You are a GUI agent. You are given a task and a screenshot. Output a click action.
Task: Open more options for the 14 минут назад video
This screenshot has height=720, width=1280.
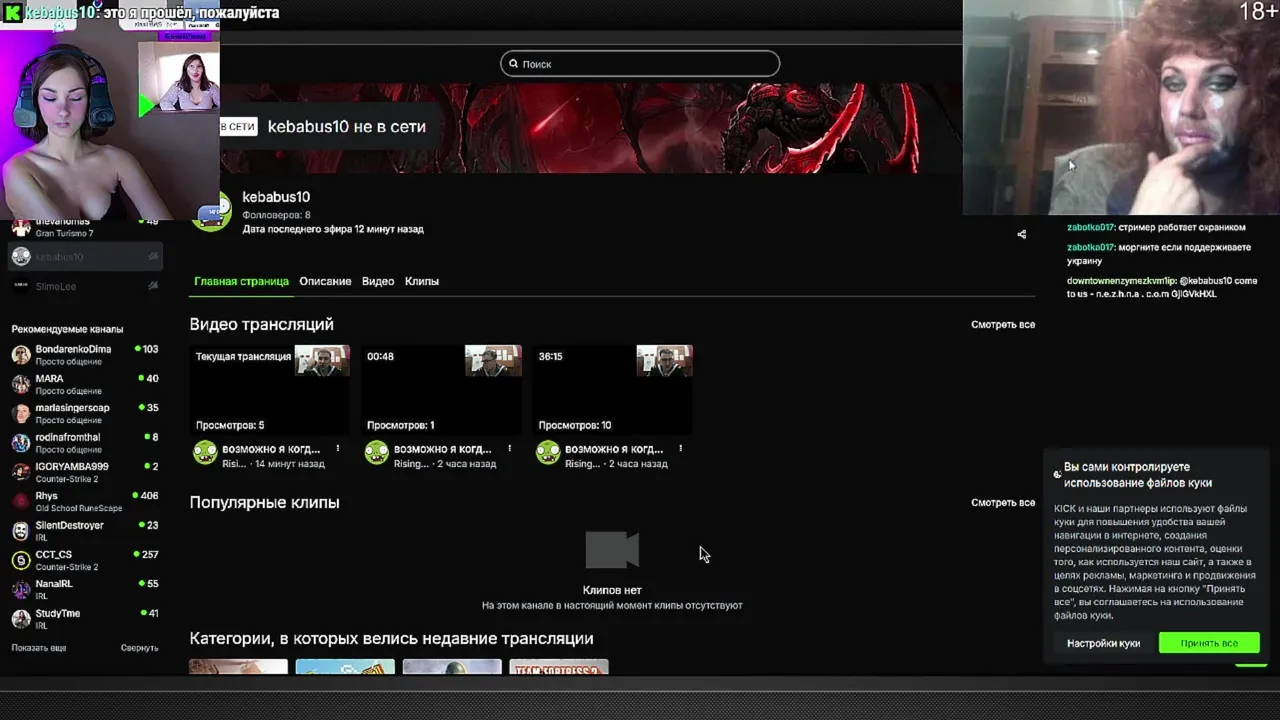click(x=338, y=449)
